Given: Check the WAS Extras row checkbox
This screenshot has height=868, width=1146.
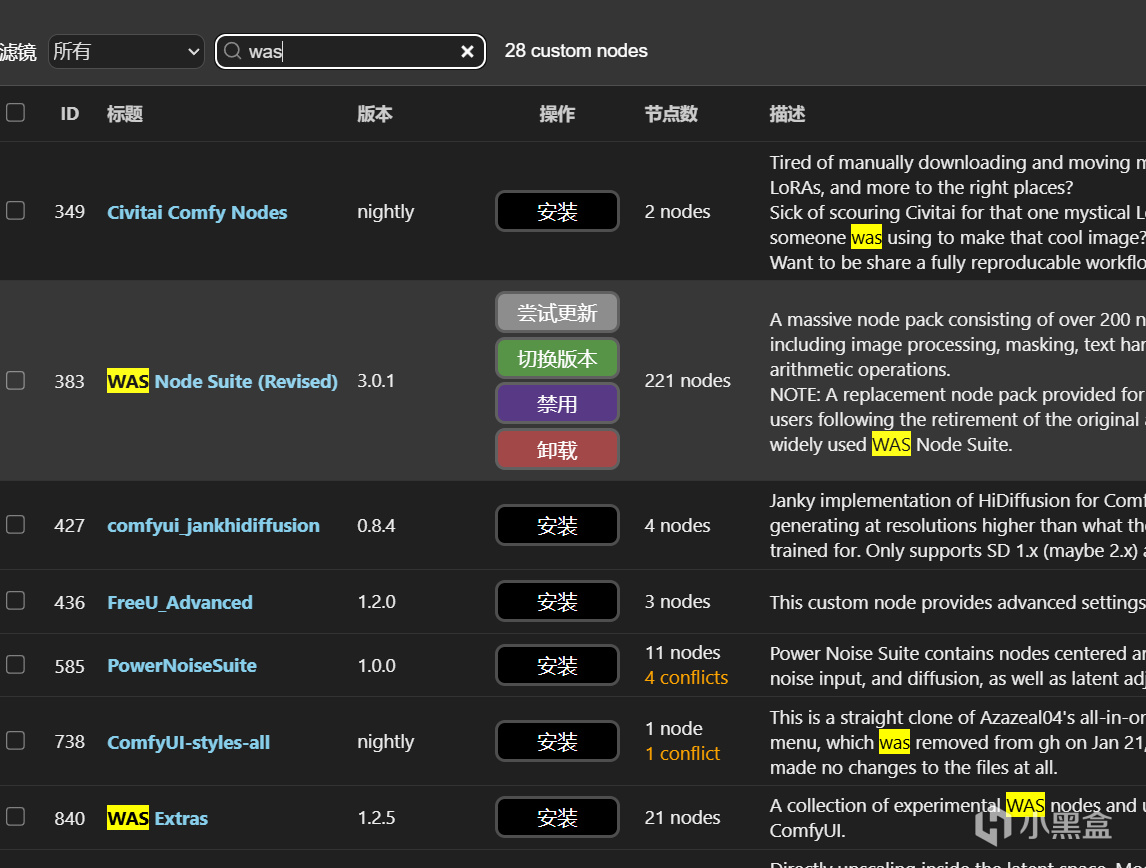Looking at the screenshot, I should (15, 816).
